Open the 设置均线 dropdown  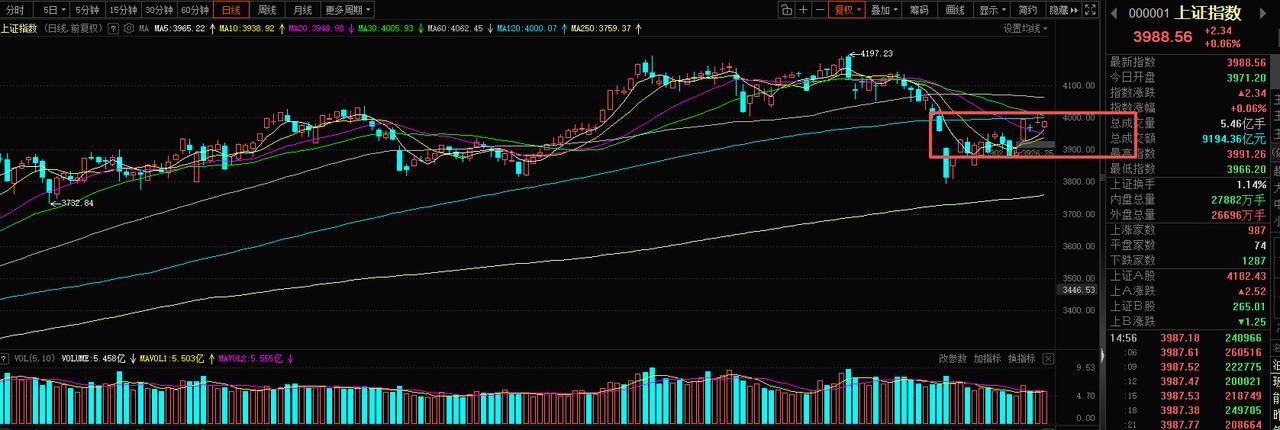(x=1028, y=28)
